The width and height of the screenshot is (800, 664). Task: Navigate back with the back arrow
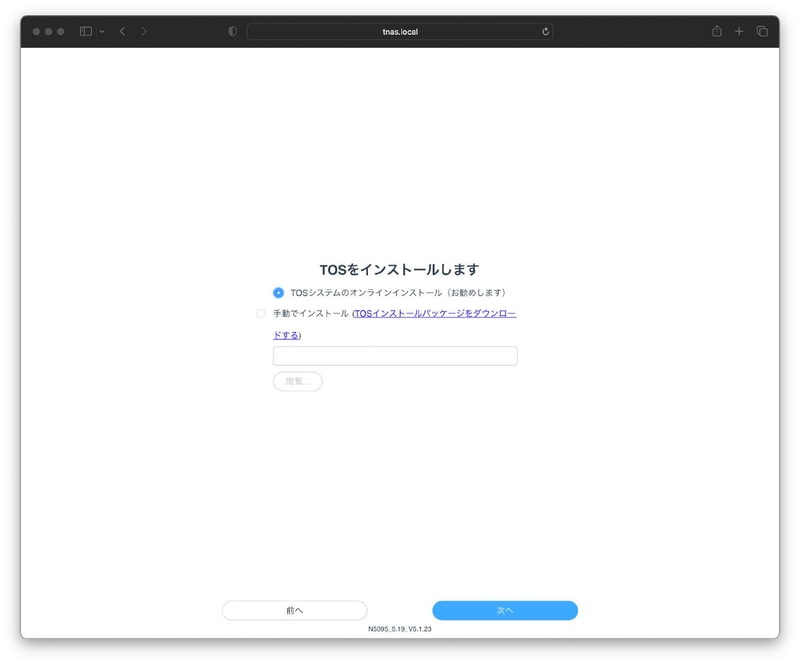(x=122, y=31)
